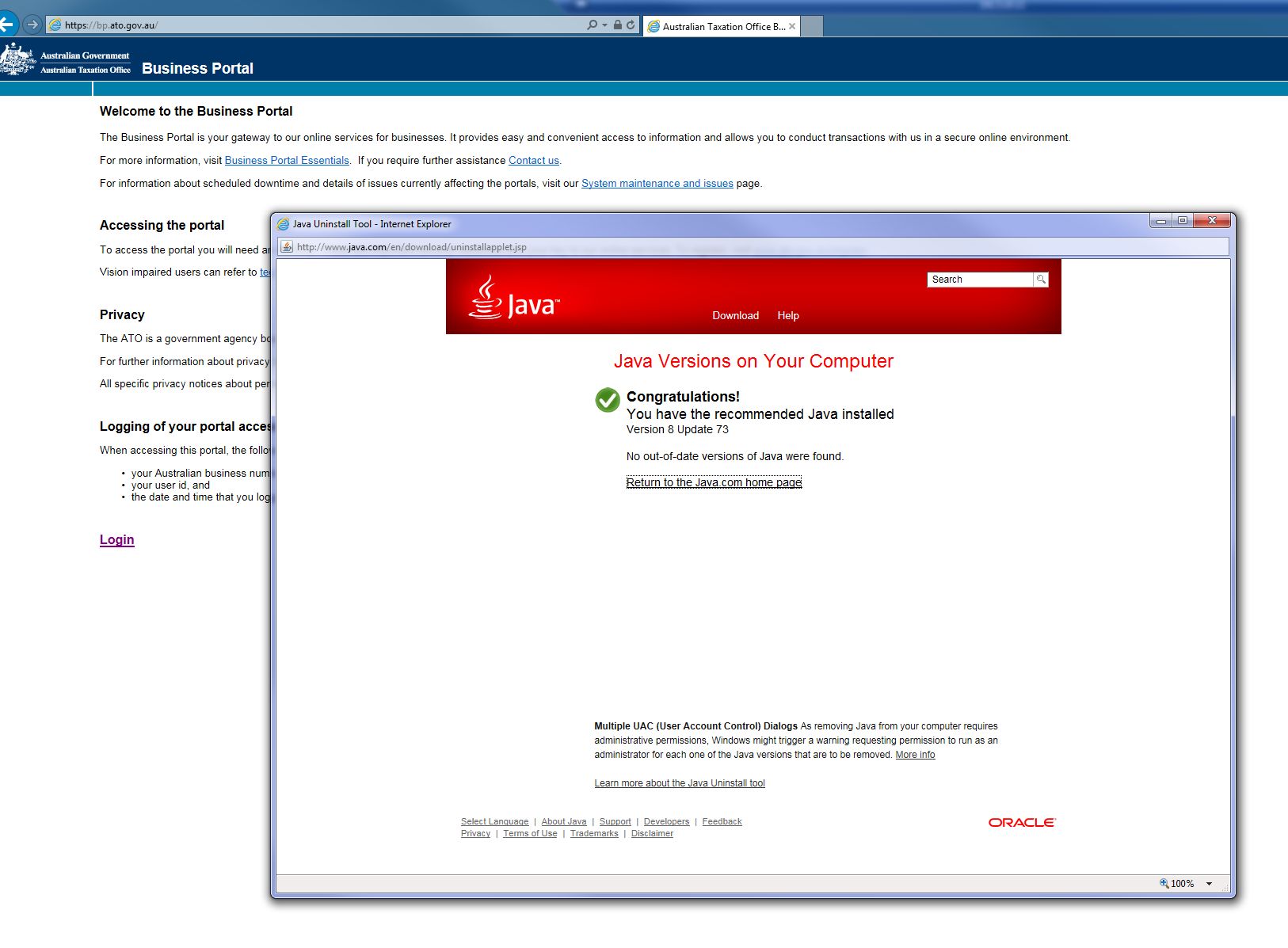Open the Java Help menu item
This screenshot has width=1288, height=948.
click(x=788, y=315)
